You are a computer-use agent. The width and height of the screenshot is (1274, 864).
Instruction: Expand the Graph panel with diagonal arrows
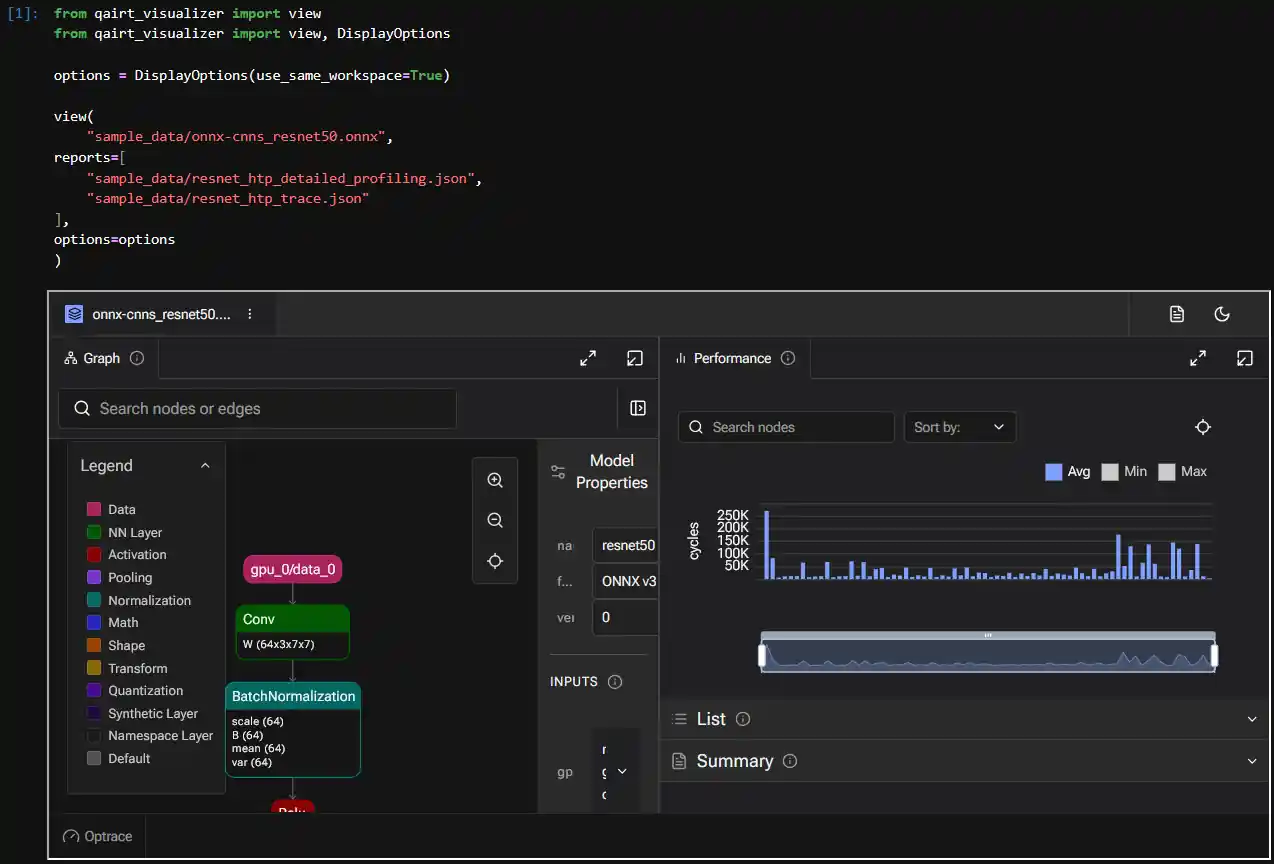588,358
